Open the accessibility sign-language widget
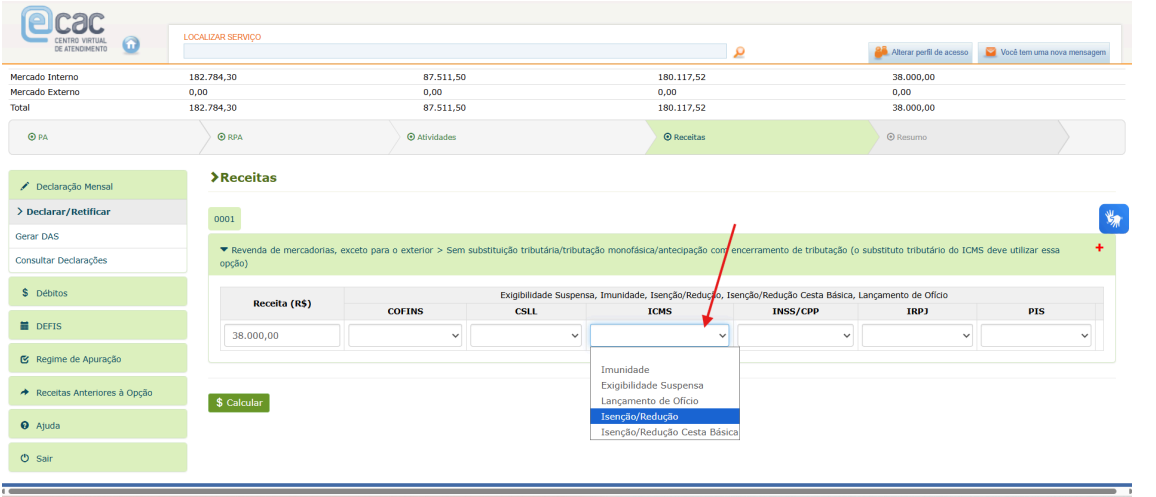 1114,218
